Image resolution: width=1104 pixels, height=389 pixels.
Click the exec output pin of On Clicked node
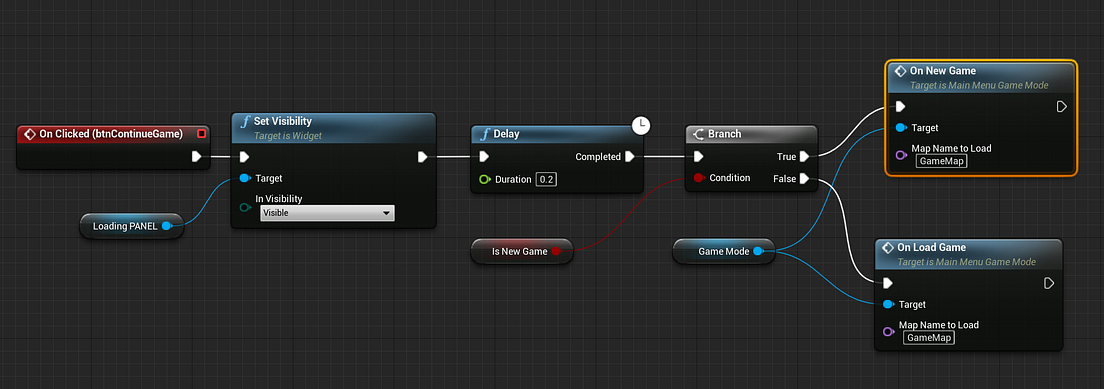tap(197, 156)
